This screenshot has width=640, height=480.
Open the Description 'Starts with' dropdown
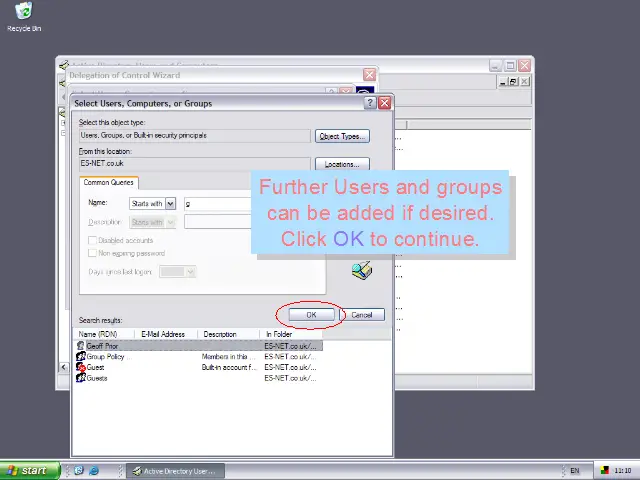point(171,222)
